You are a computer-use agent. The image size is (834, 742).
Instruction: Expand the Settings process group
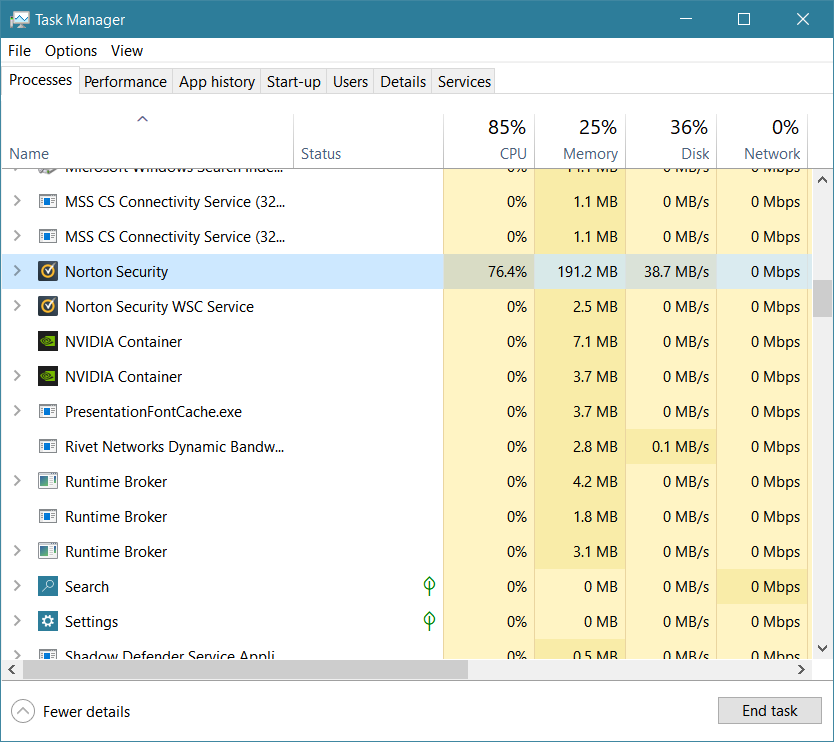pos(16,622)
